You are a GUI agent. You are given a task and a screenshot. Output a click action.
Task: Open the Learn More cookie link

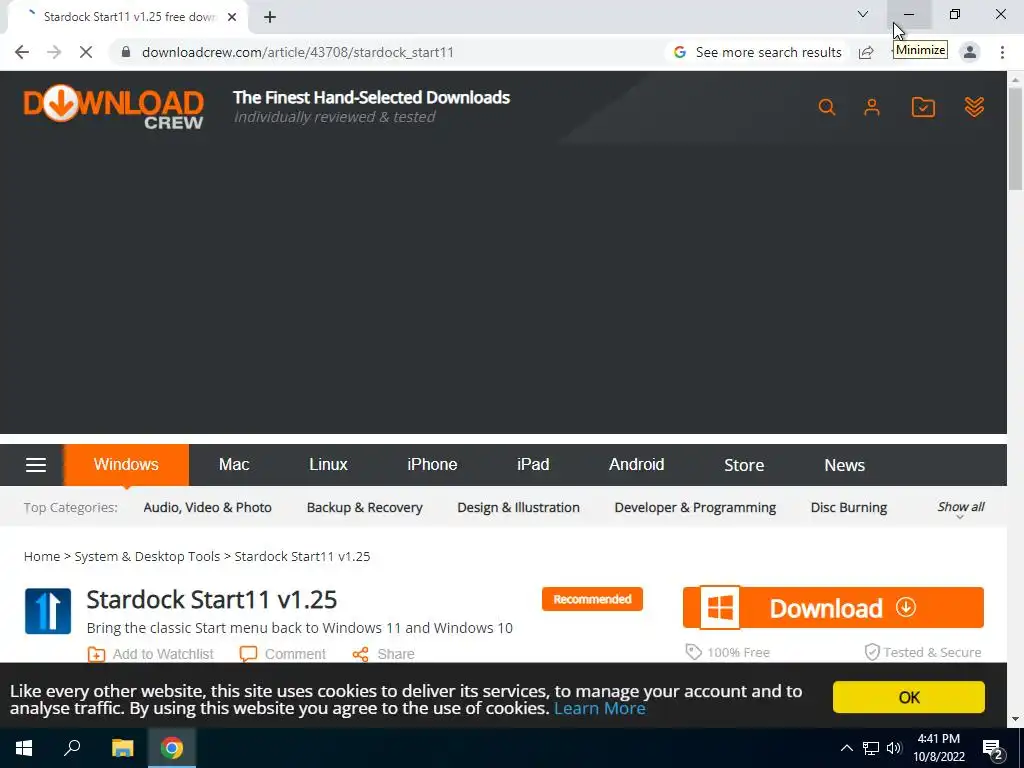click(x=600, y=709)
